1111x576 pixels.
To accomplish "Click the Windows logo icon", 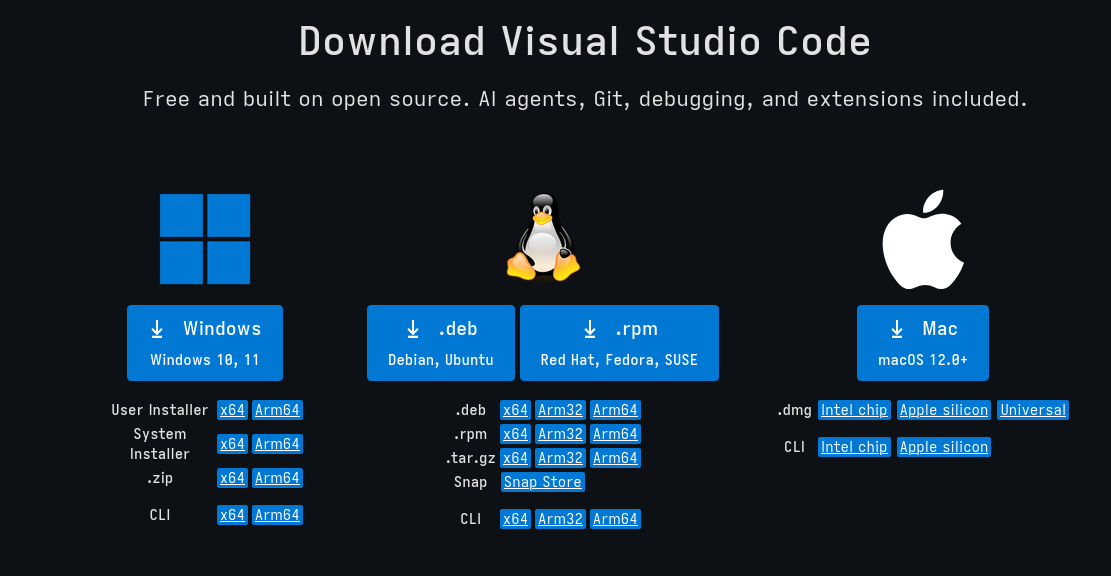I will [205, 239].
